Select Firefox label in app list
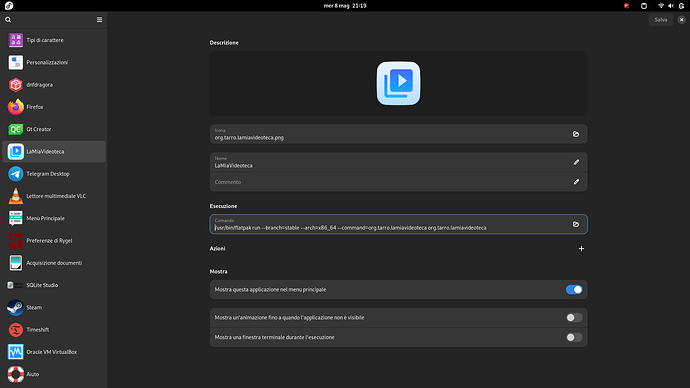The image size is (690, 388). pos(35,107)
